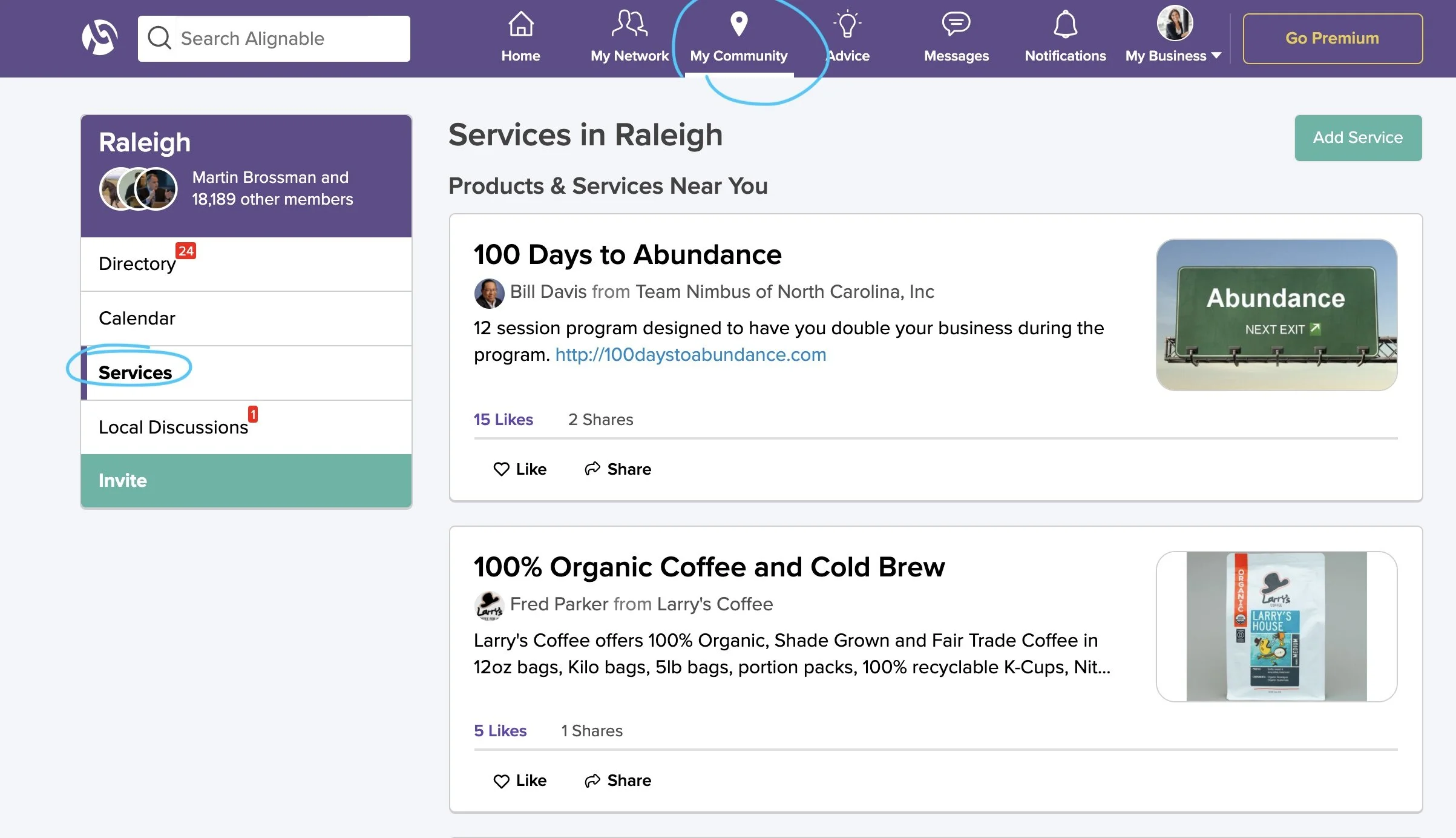The width and height of the screenshot is (1456, 838).
Task: Click the Go Premium button
Action: click(1332, 38)
